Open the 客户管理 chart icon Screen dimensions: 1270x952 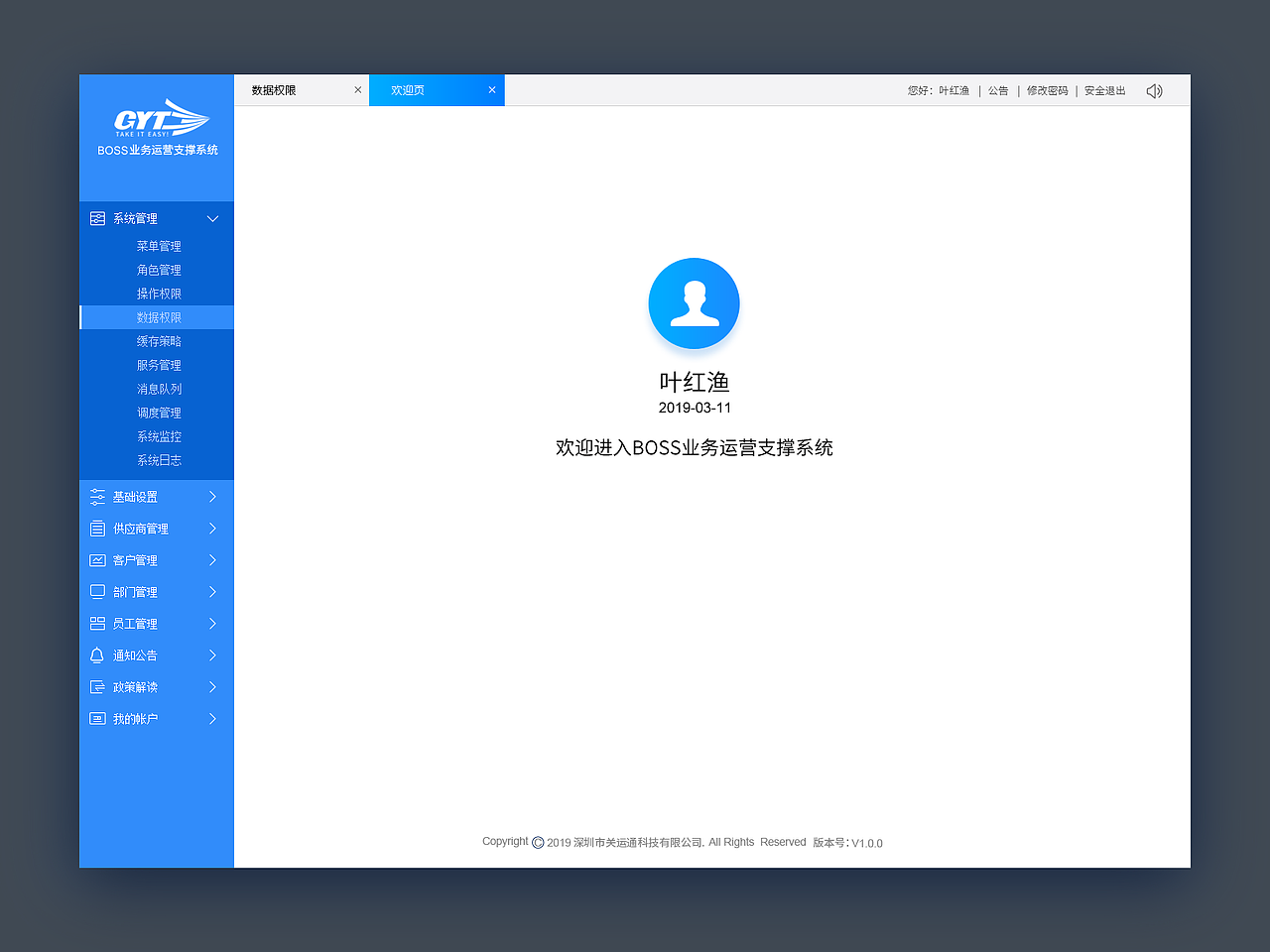point(97,559)
